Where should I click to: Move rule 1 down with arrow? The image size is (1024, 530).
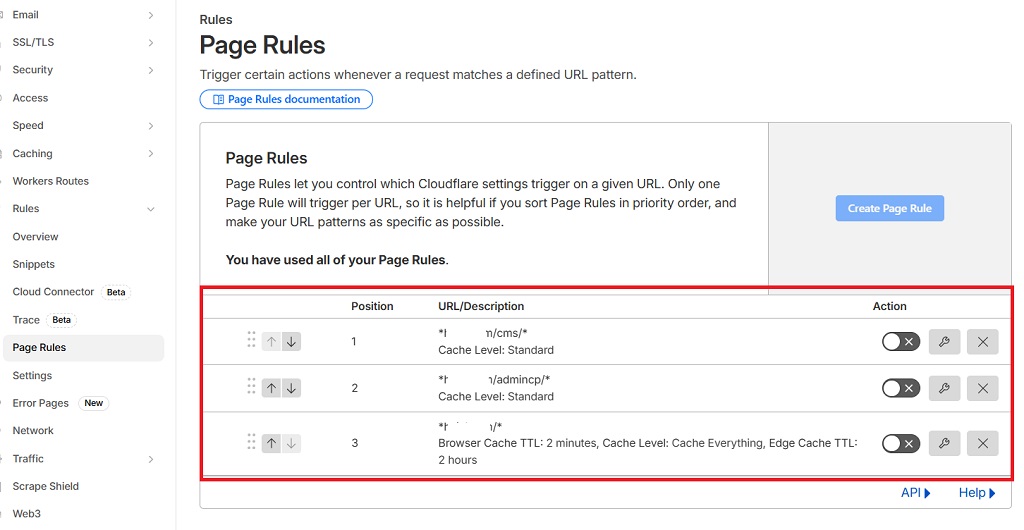(x=291, y=342)
